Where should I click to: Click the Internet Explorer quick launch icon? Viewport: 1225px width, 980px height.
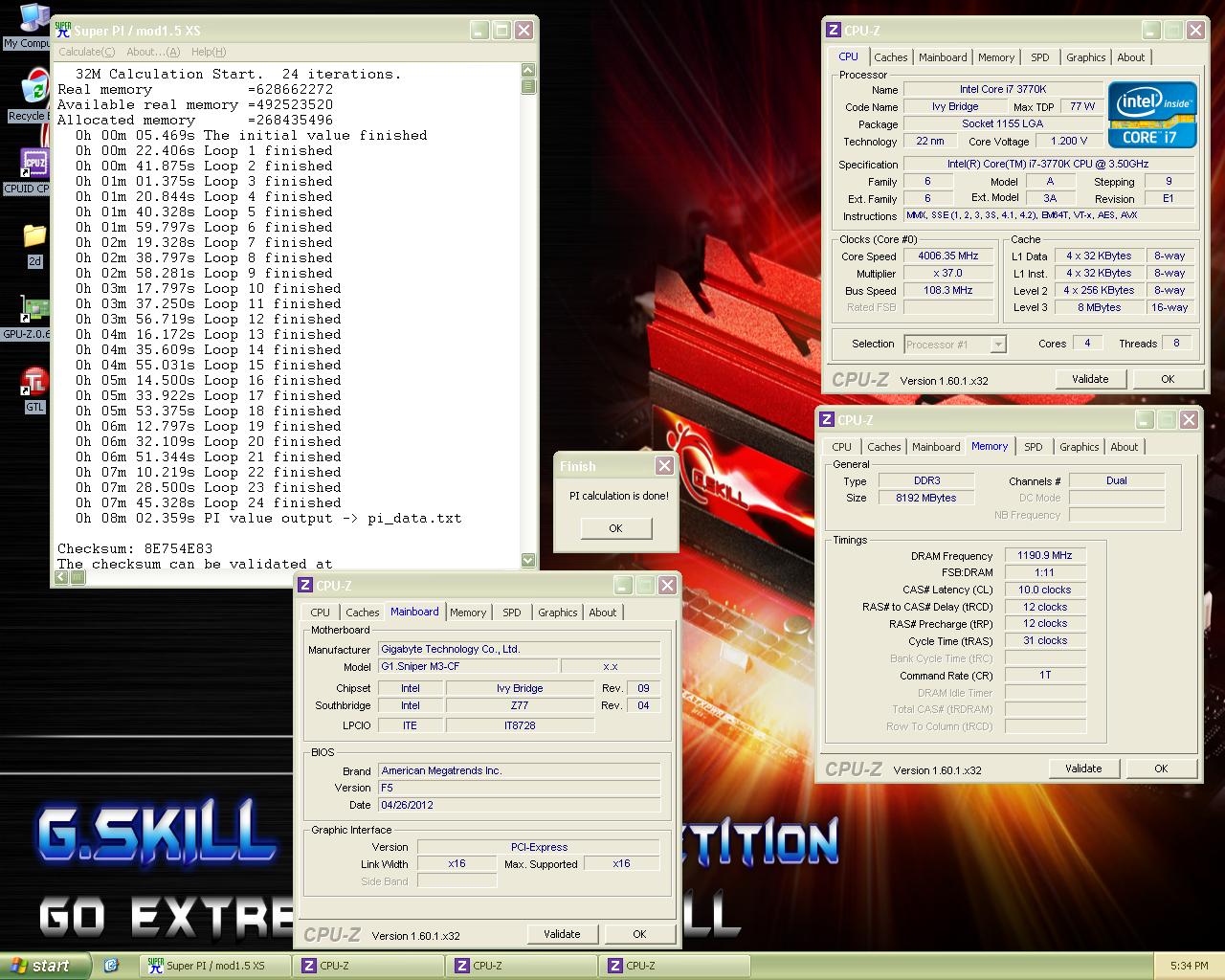click(111, 966)
